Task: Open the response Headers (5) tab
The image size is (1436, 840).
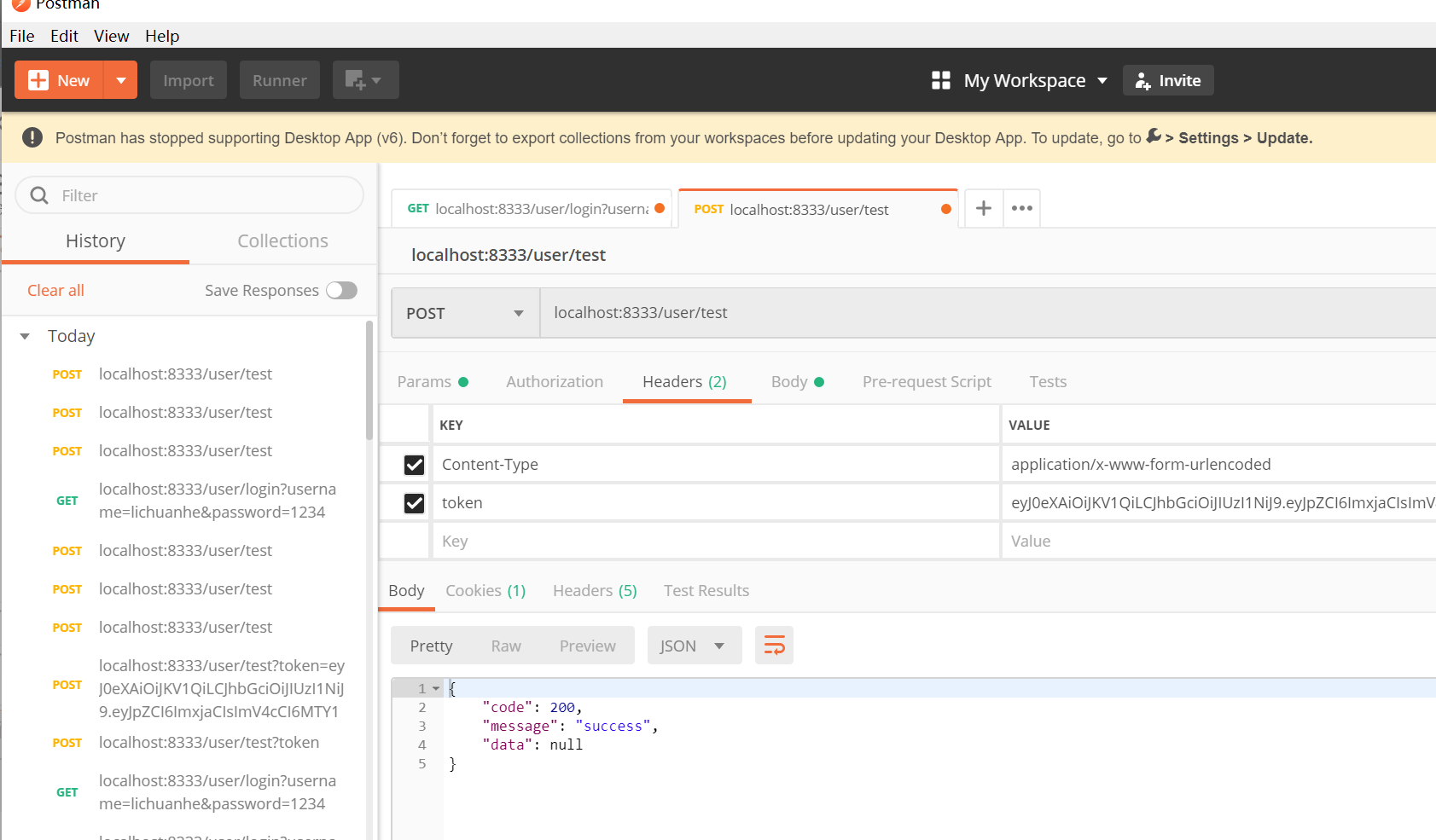Action: click(595, 591)
